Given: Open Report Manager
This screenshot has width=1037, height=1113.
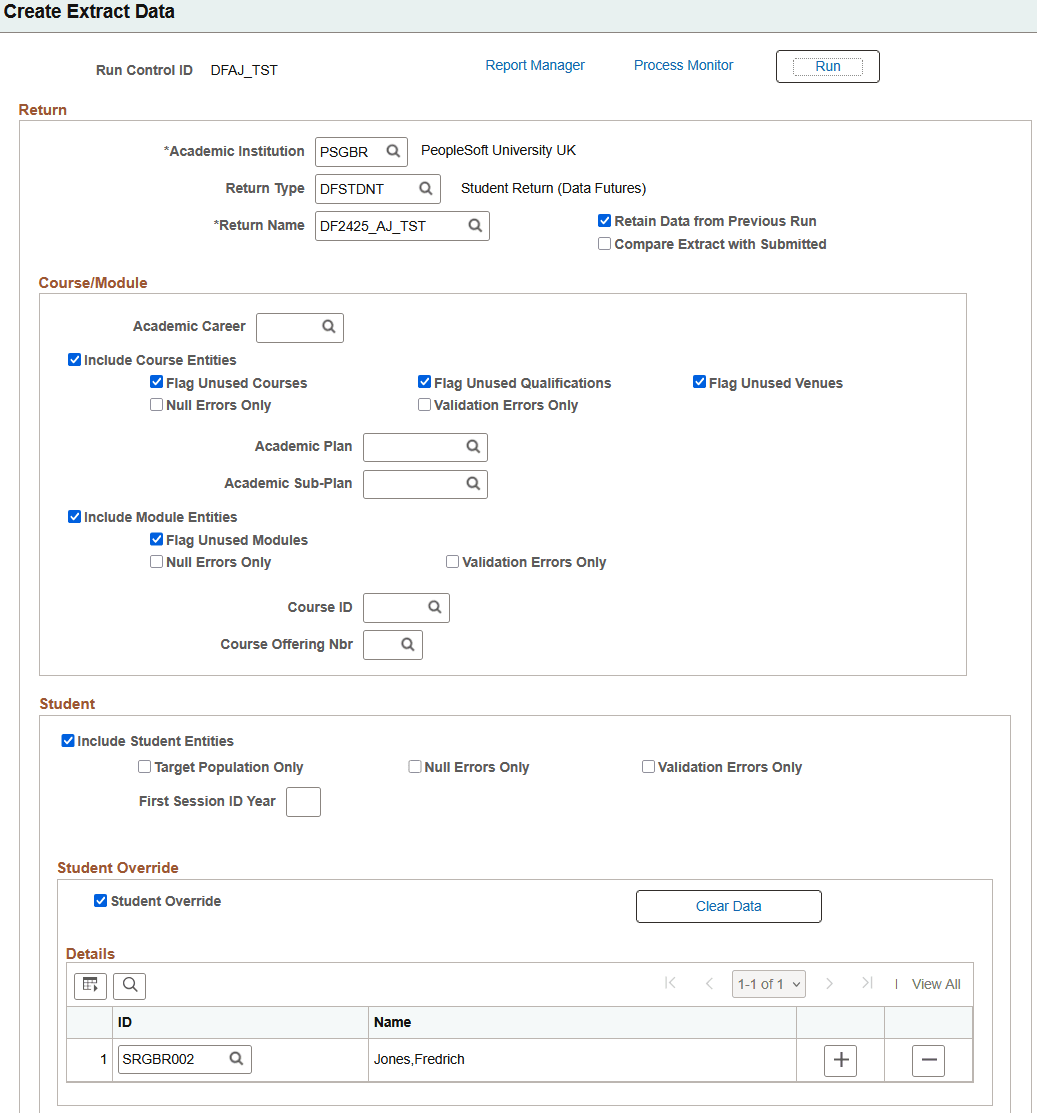Looking at the screenshot, I should tap(535, 64).
